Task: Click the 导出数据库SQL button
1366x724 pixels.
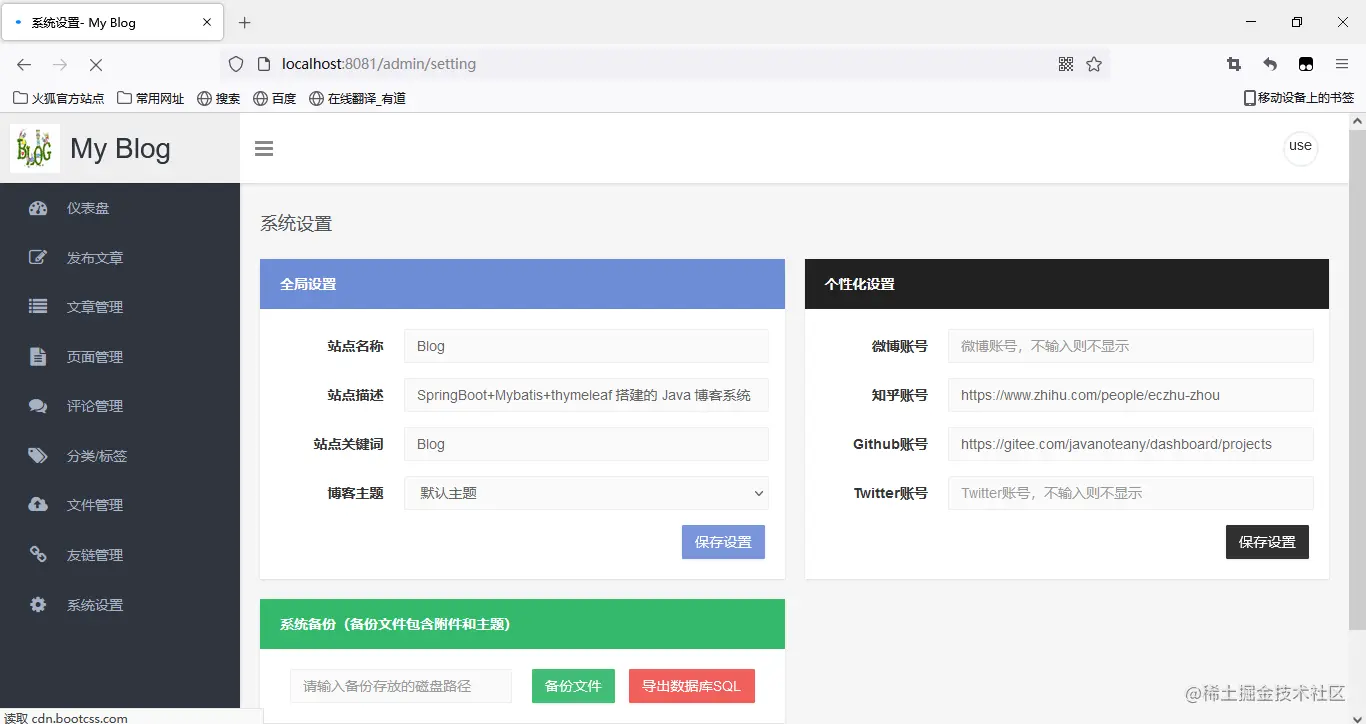Action: point(691,686)
